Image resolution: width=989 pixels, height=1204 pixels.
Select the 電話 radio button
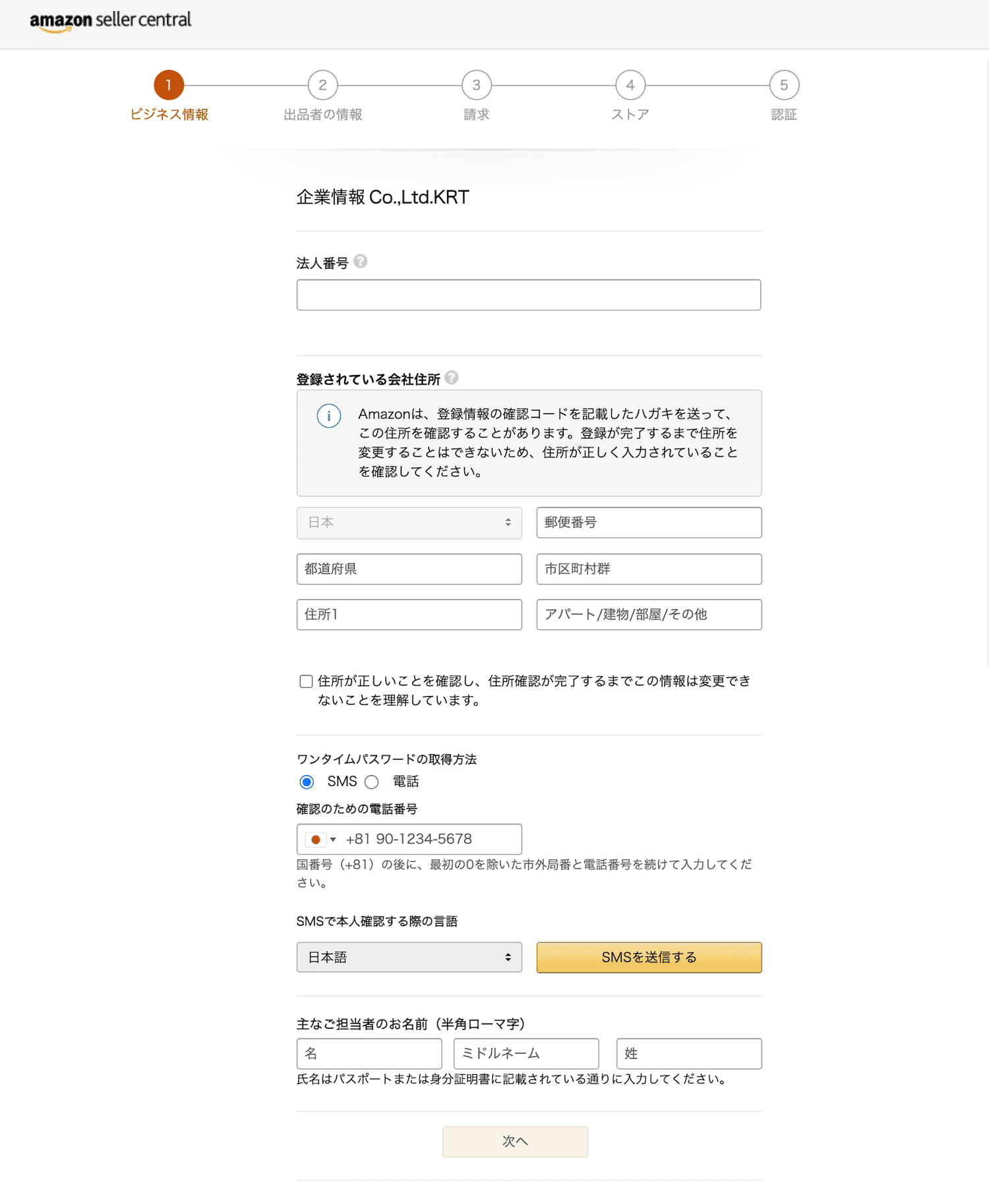click(372, 782)
